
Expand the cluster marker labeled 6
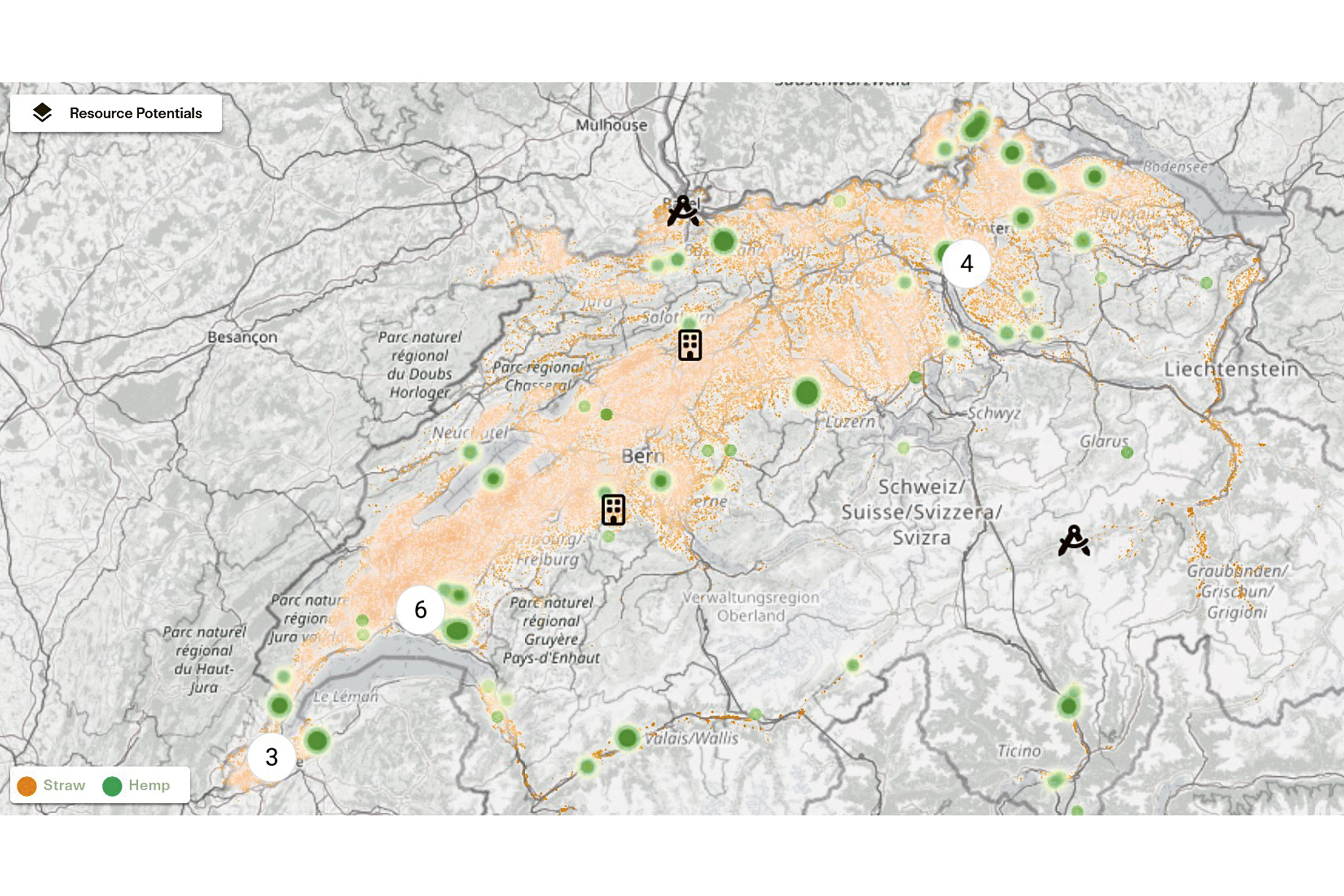[x=420, y=610]
